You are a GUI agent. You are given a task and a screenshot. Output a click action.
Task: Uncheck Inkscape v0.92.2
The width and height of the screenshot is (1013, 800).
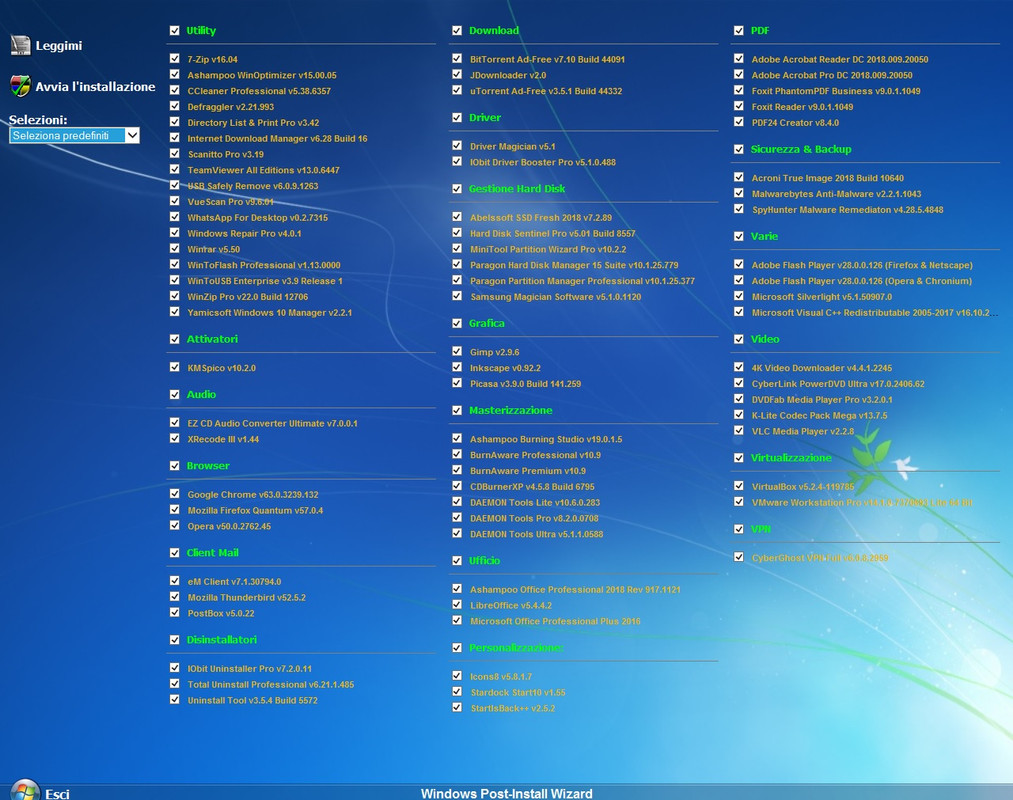click(x=457, y=367)
